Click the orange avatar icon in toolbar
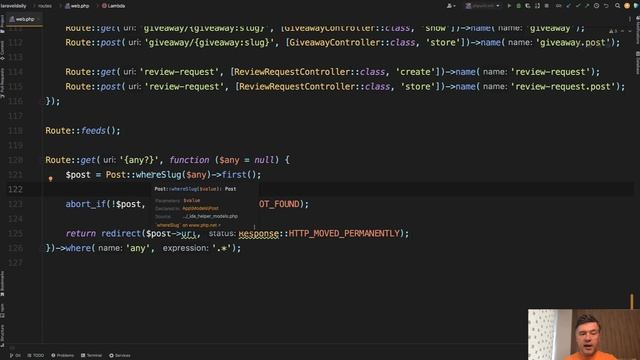Screen dimensions: 640x360 pyautogui.click(x=627, y=6)
